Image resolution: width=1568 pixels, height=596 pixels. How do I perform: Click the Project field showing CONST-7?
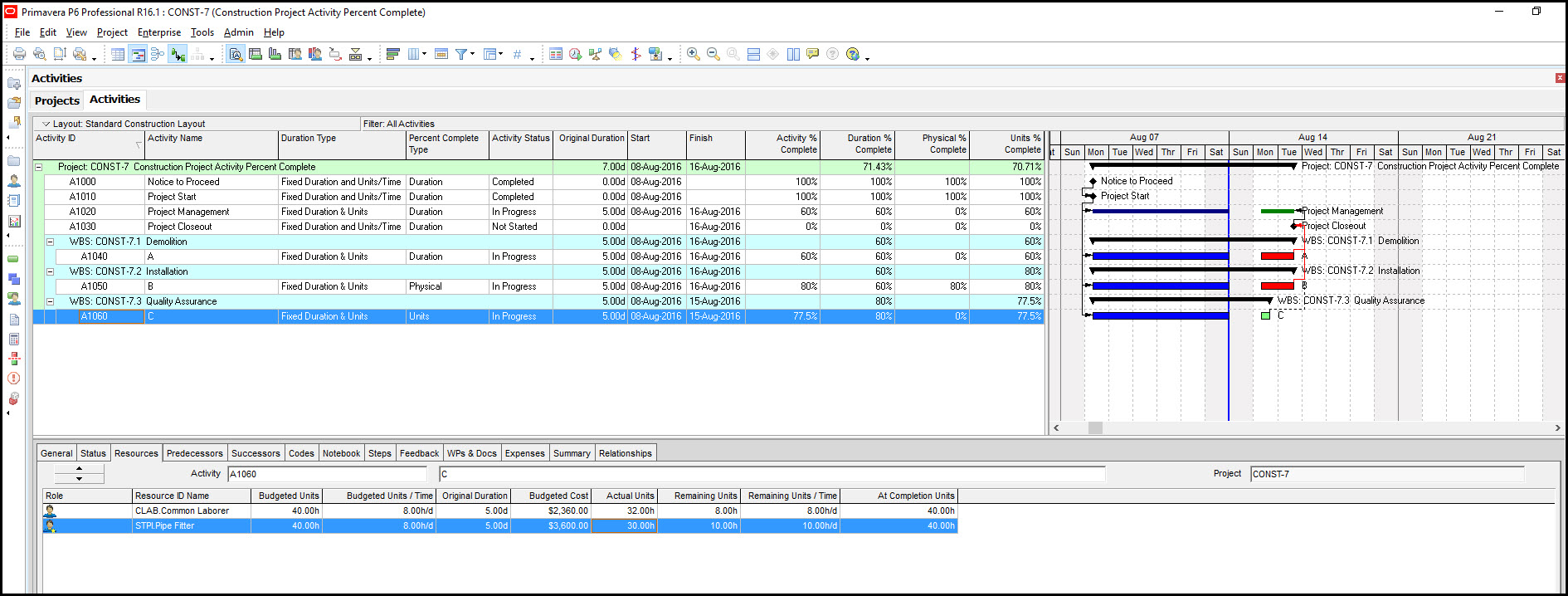tap(1387, 474)
